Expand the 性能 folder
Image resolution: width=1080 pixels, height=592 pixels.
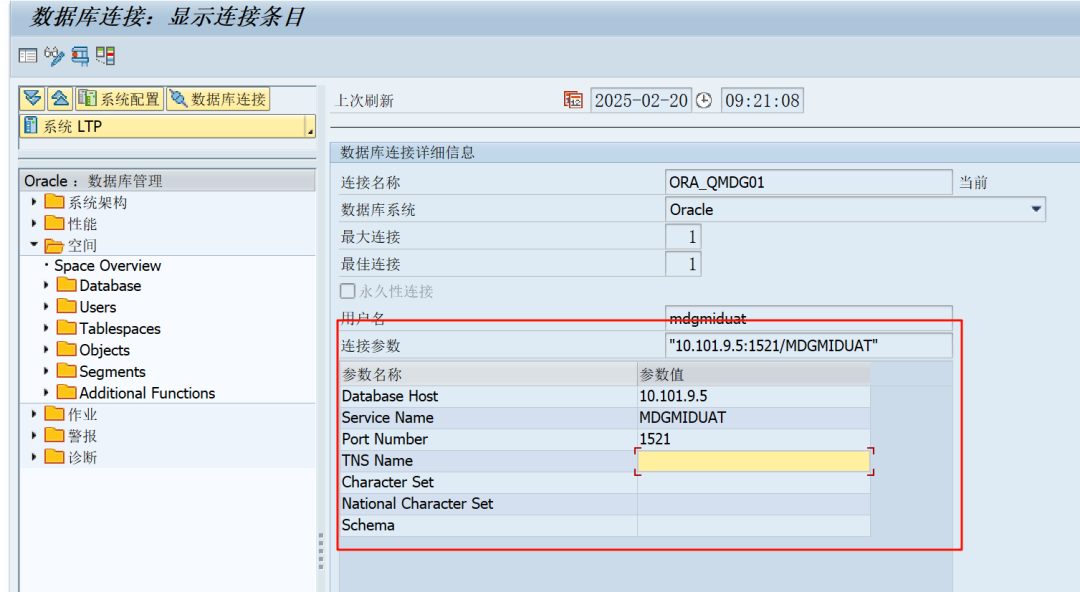click(34, 223)
